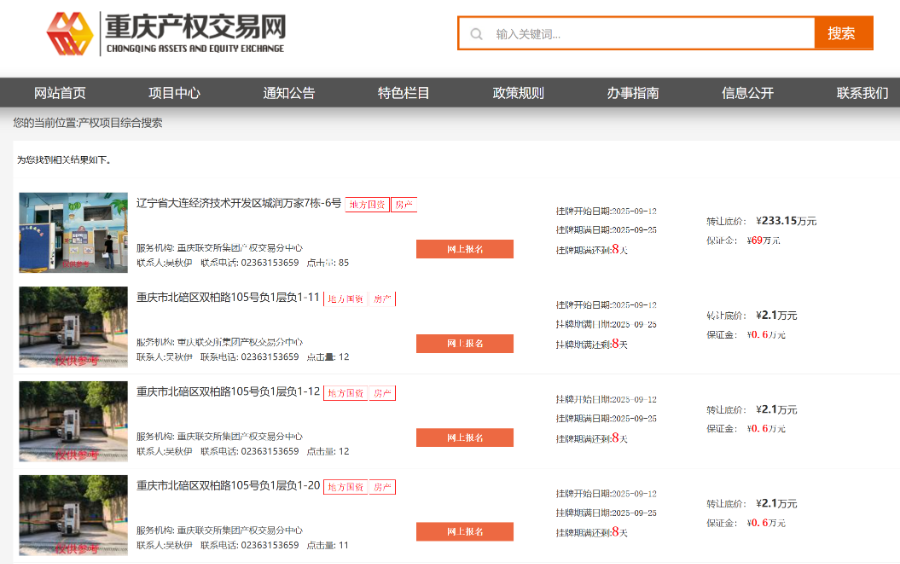Select 通知公告 in the navigation bar
Screen dimensions: 900x564
[289, 93]
